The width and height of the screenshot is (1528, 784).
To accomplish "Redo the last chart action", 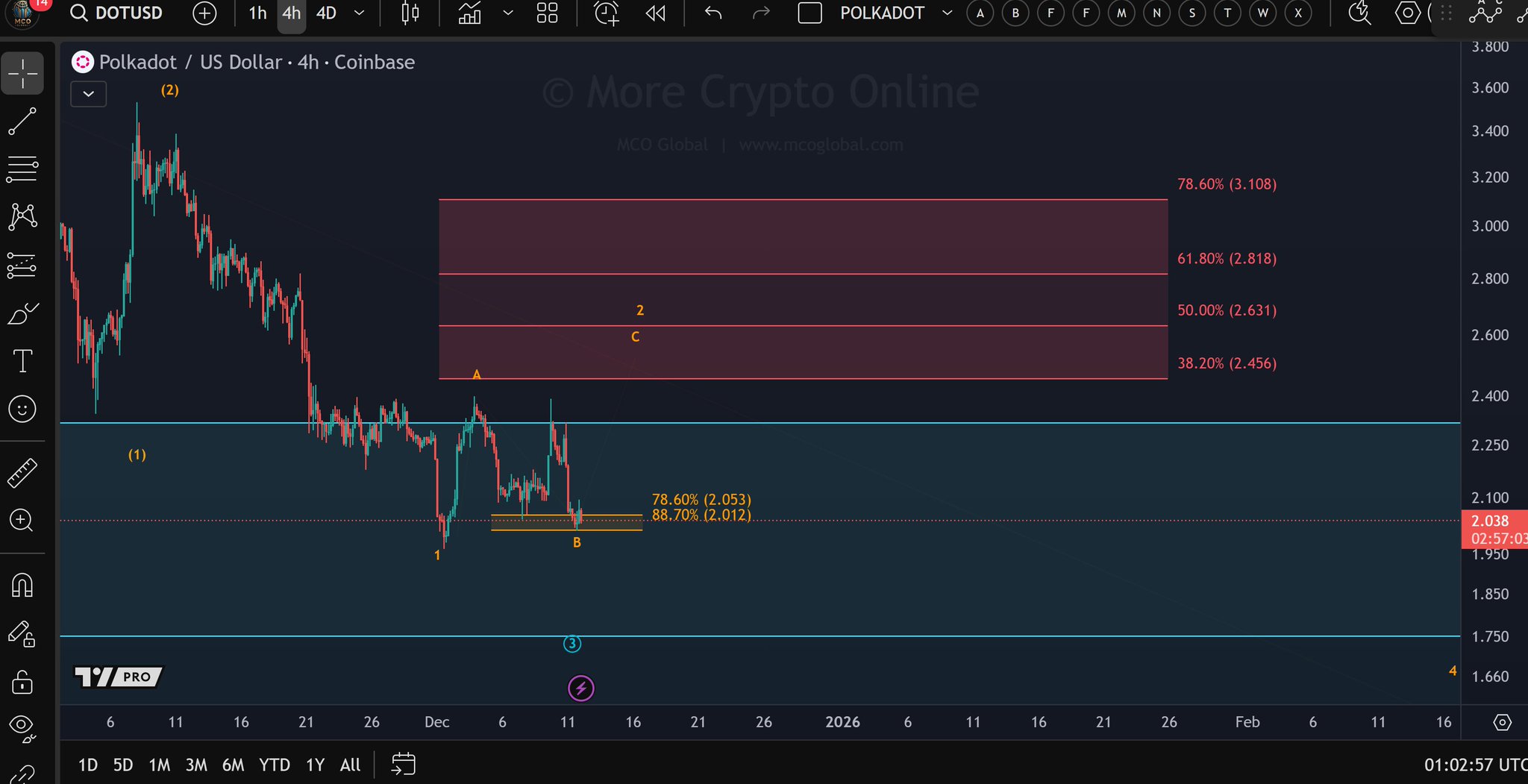I will [761, 13].
